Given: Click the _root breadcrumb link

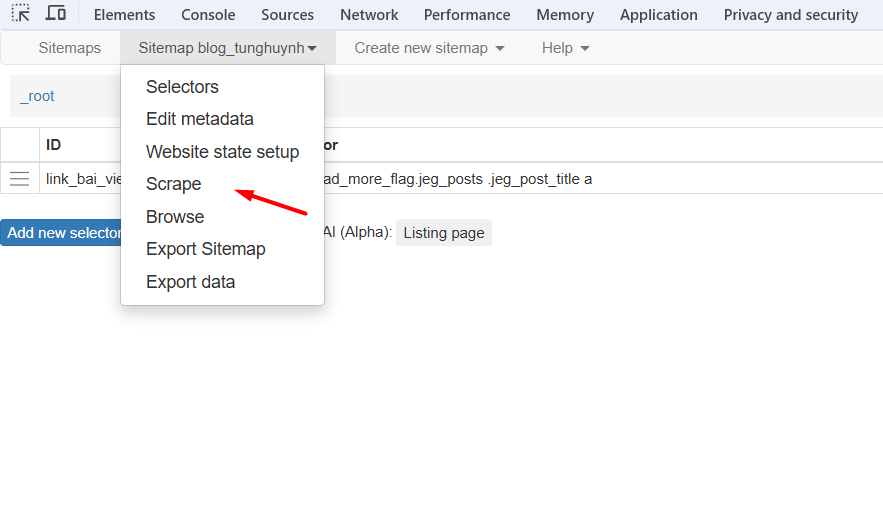Looking at the screenshot, I should tap(37, 96).
